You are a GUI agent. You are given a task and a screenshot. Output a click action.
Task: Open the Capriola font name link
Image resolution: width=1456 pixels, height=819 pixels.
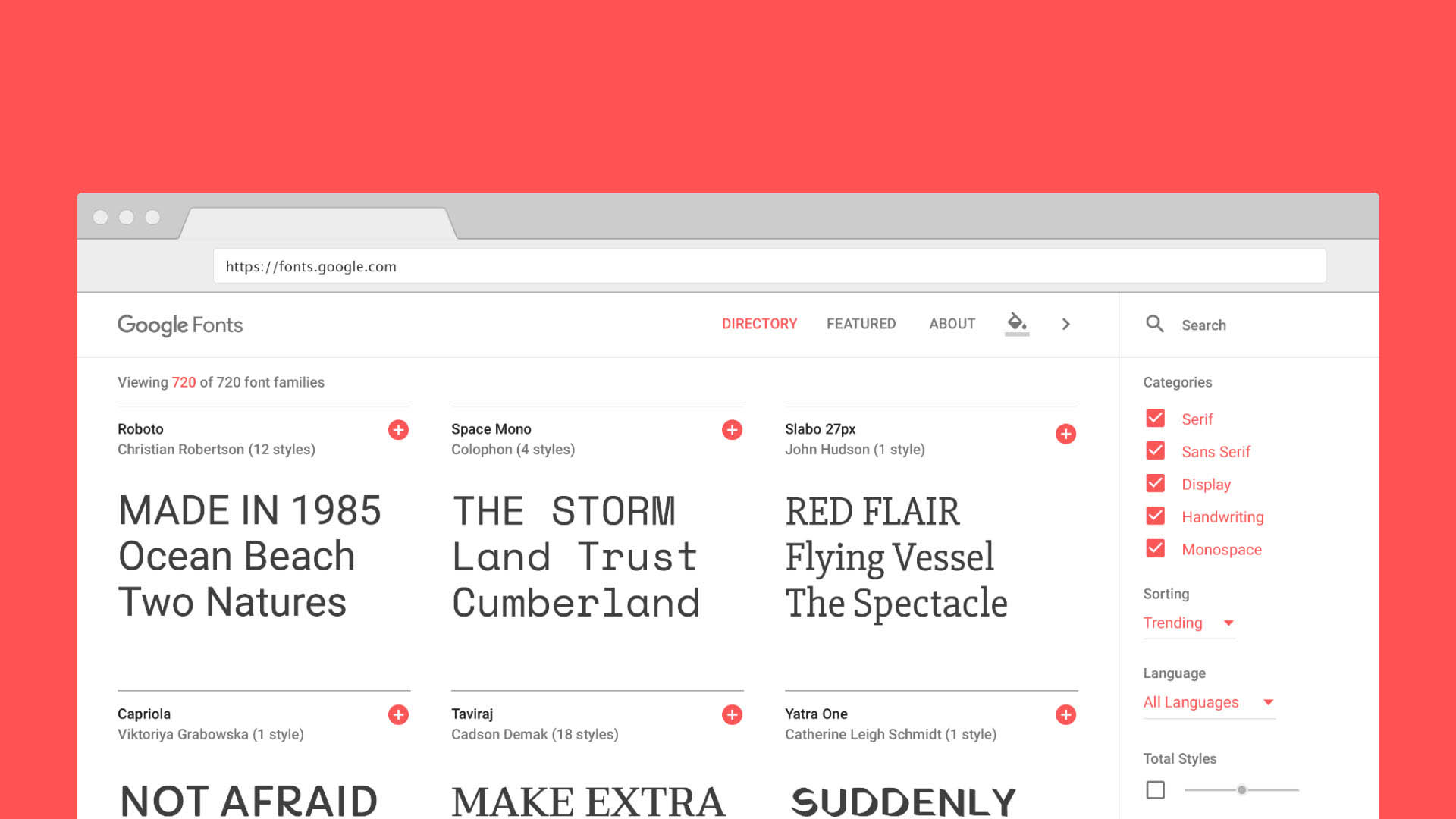click(x=144, y=714)
